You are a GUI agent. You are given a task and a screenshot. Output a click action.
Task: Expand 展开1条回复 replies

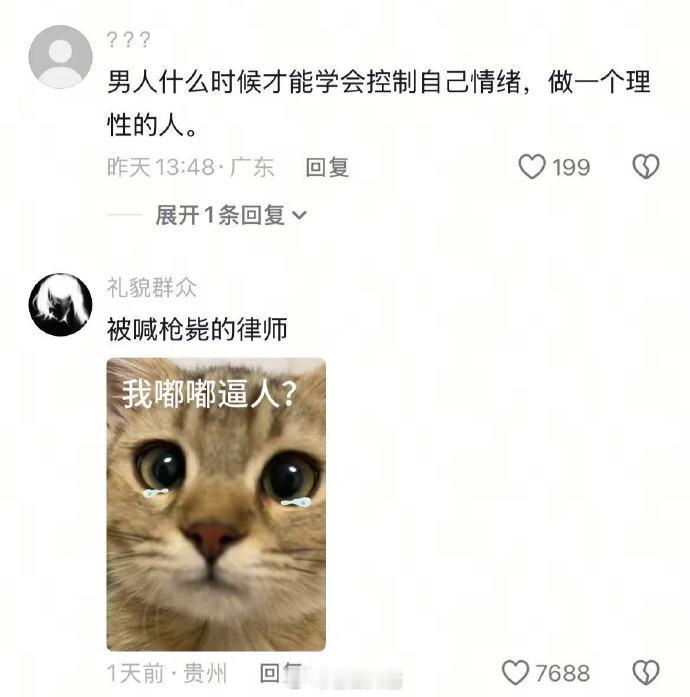point(231,215)
